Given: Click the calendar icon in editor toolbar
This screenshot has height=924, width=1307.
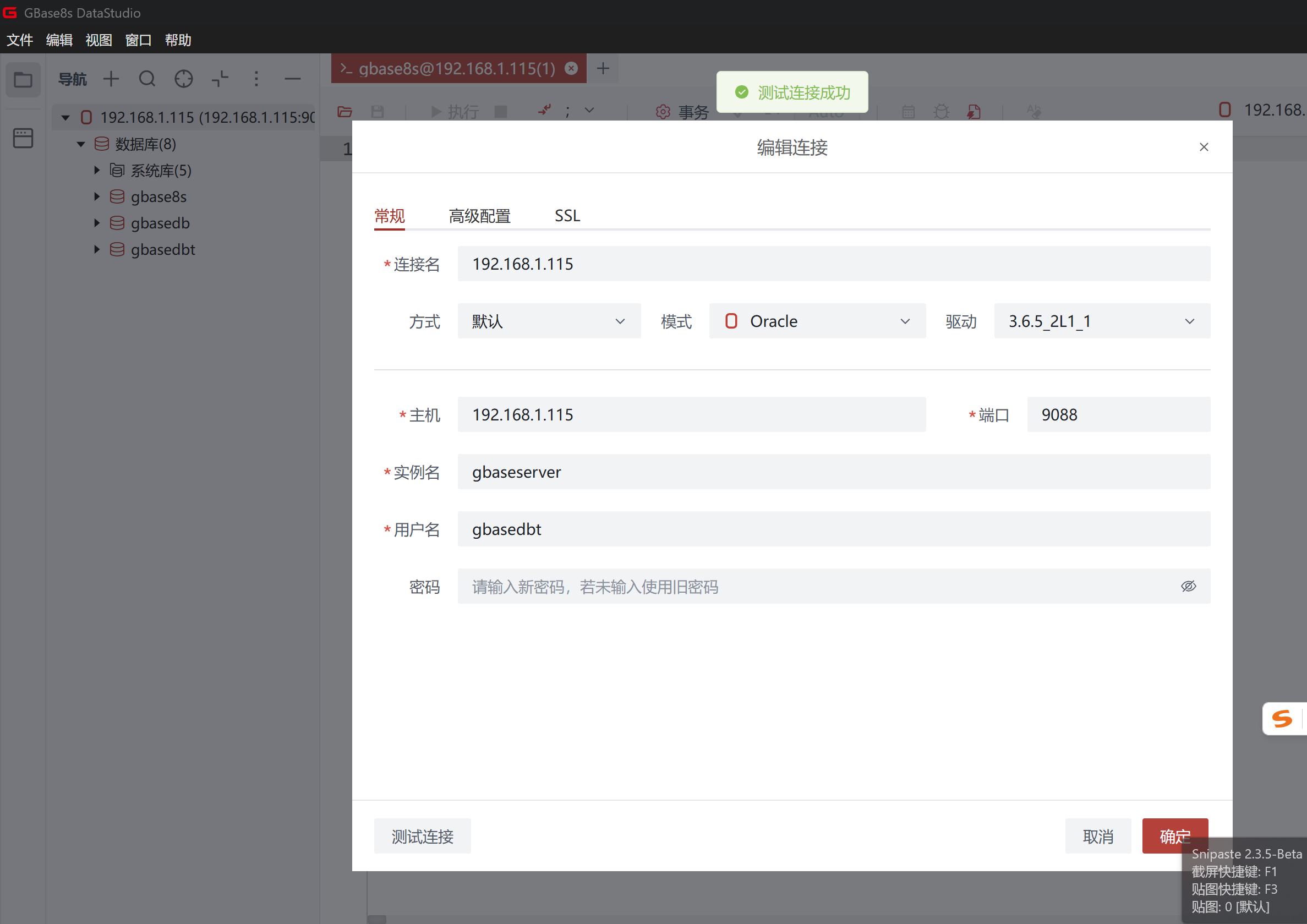Looking at the screenshot, I should (x=909, y=112).
